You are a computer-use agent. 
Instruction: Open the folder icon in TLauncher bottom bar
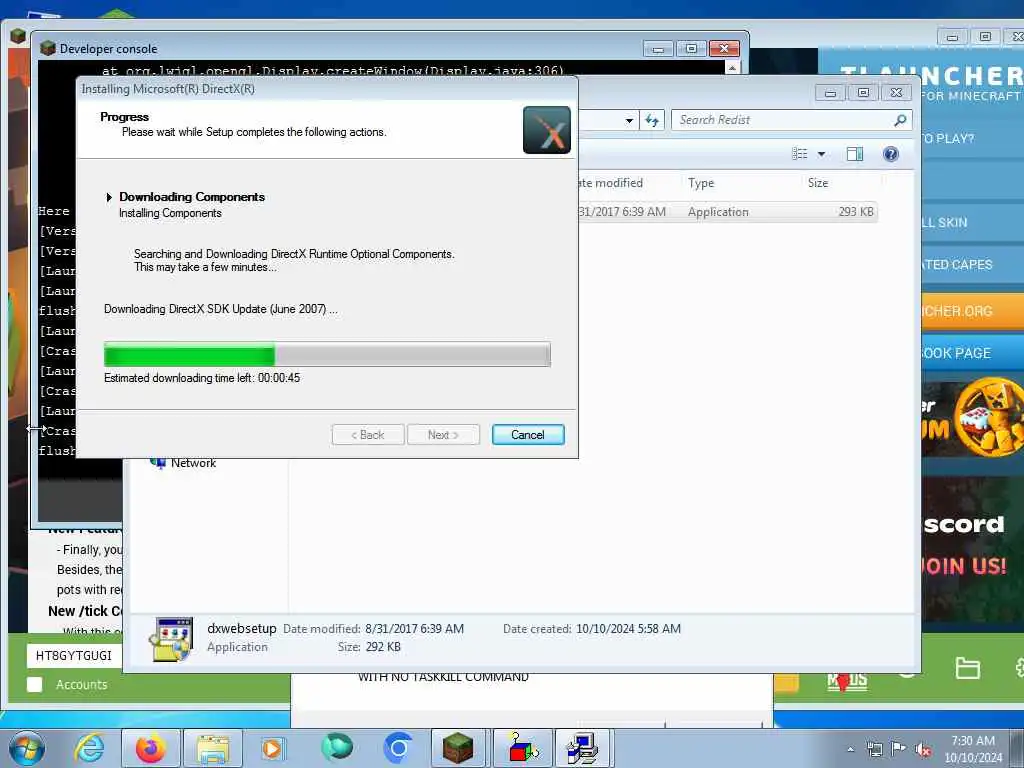tap(967, 668)
